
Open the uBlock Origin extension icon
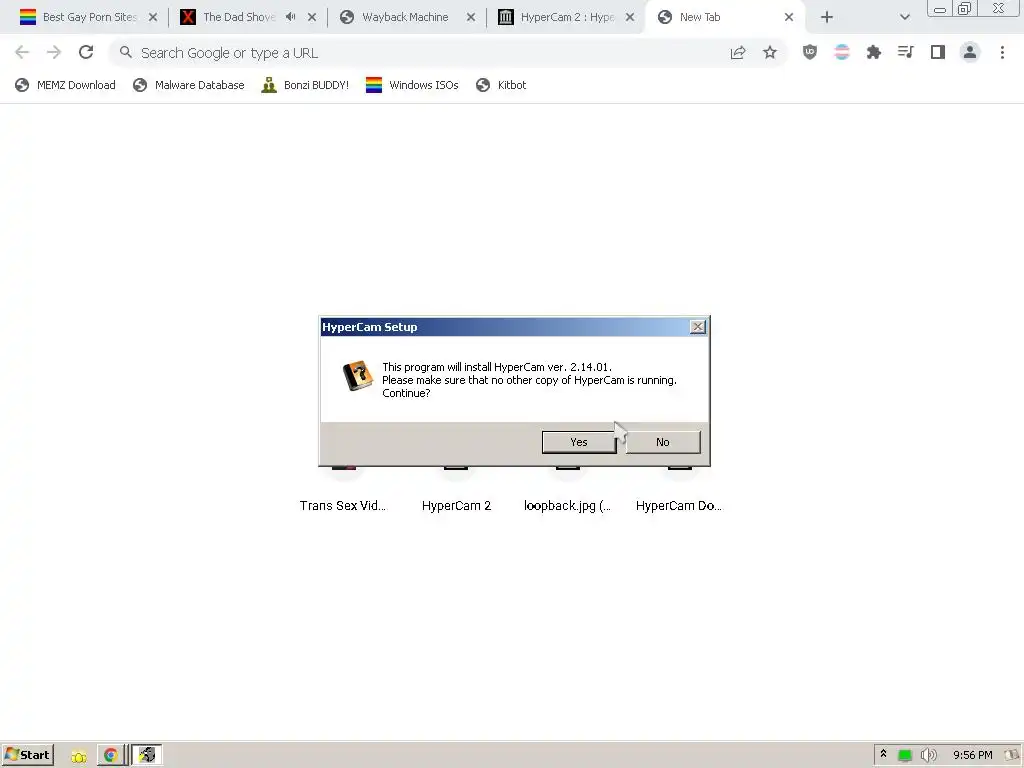810,52
